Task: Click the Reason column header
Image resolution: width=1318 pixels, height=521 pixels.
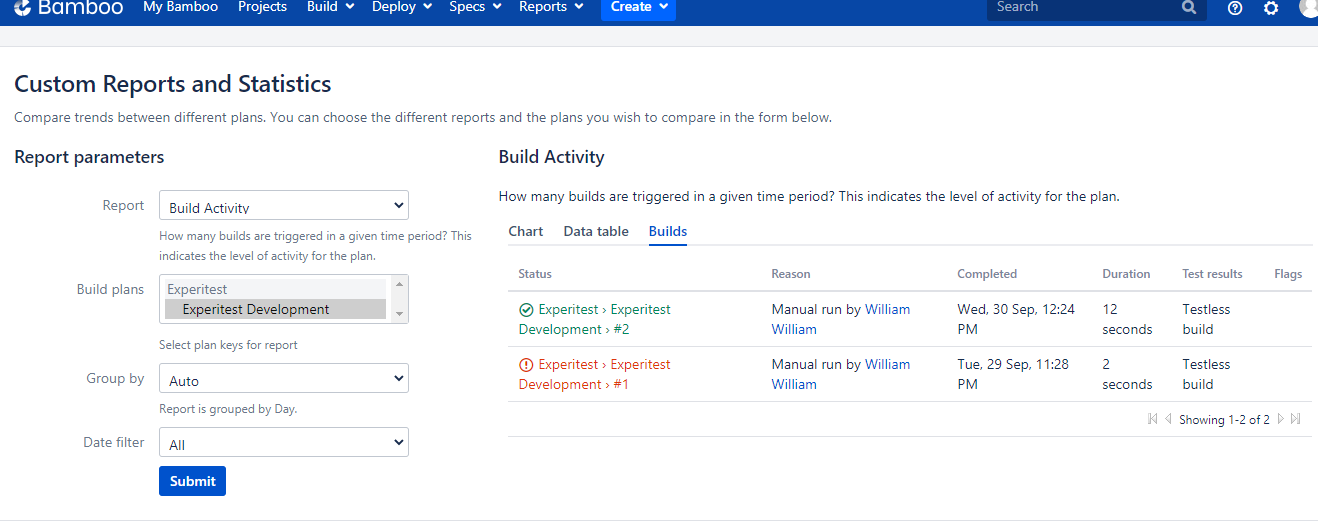Action: [x=791, y=273]
